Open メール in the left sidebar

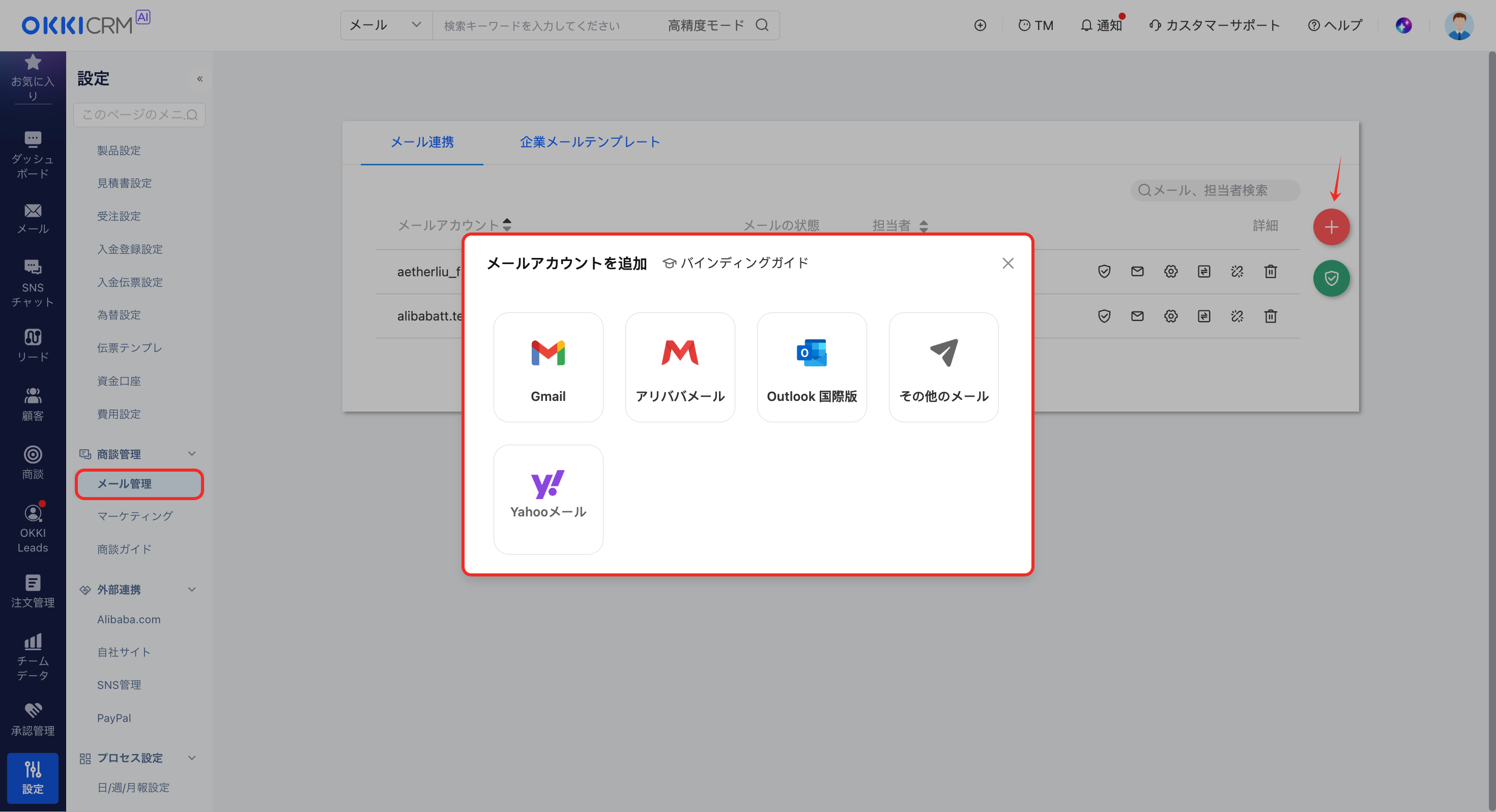pos(33,219)
